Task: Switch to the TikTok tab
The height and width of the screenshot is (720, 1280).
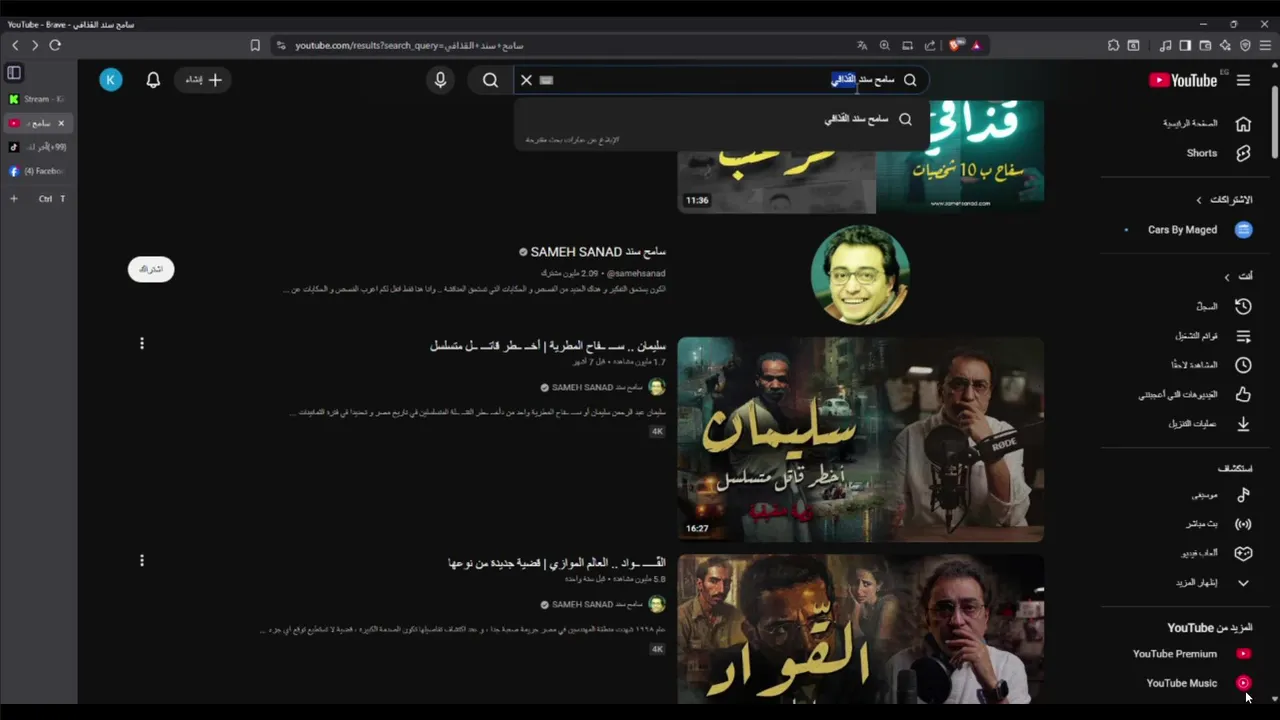Action: (38, 147)
